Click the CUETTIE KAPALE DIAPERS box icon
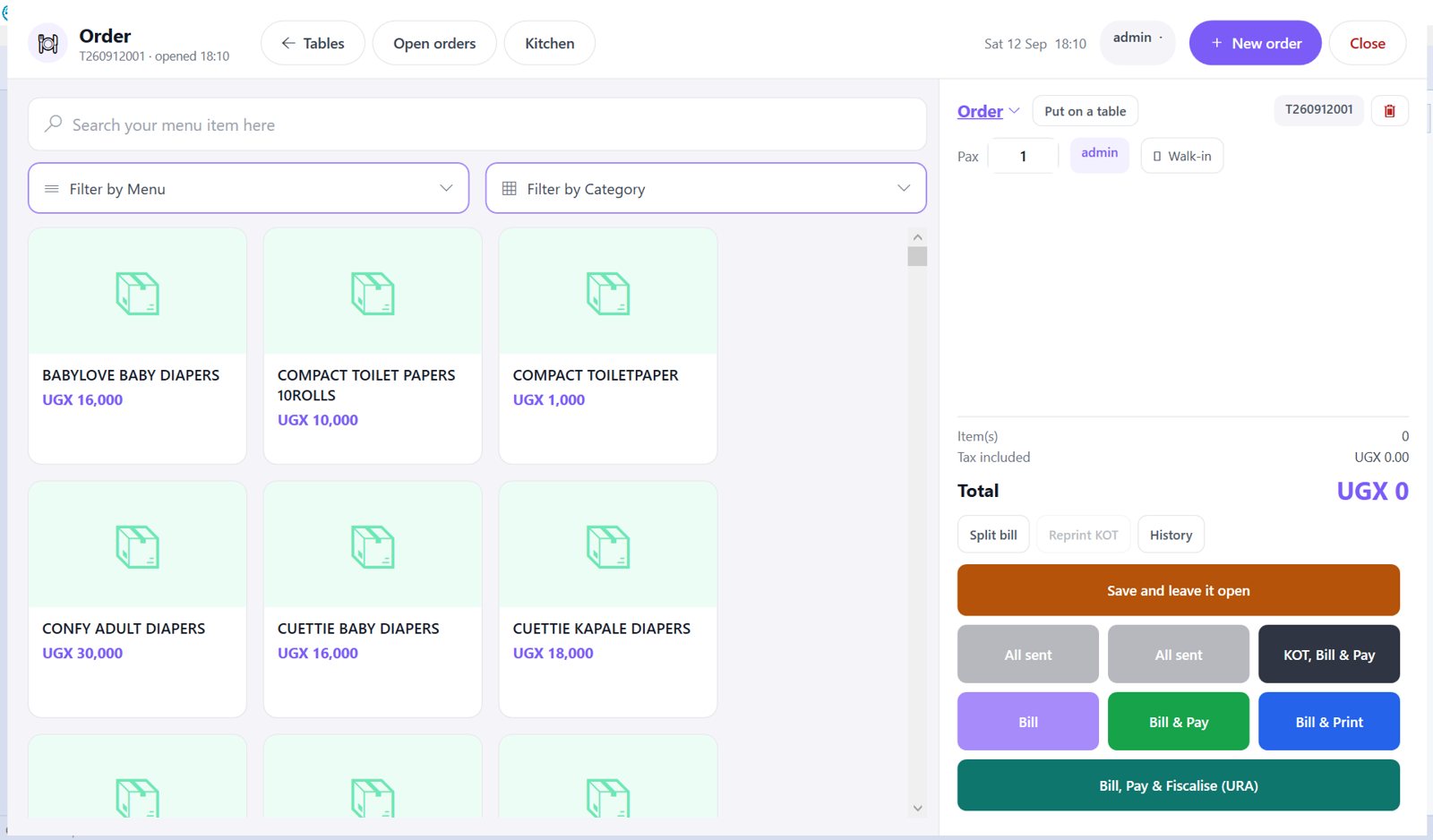 pyautogui.click(x=608, y=547)
